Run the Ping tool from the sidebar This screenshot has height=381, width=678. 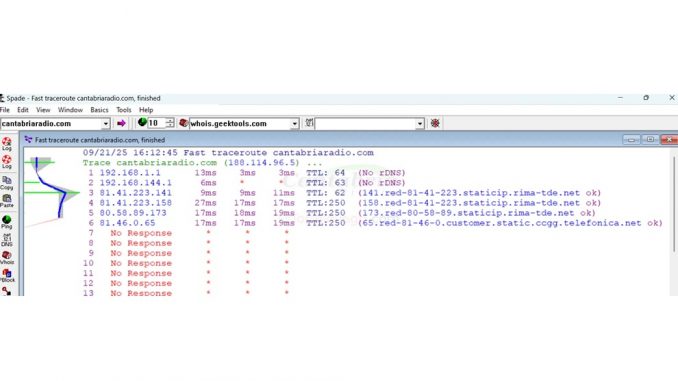(6, 222)
